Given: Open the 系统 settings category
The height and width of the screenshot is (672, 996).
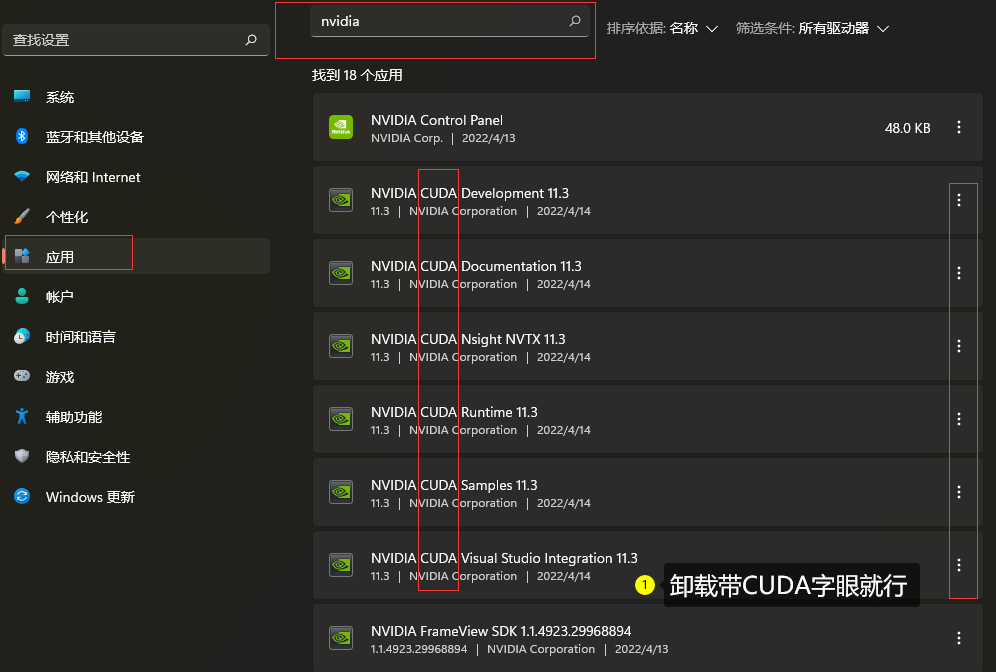Looking at the screenshot, I should (136, 97).
